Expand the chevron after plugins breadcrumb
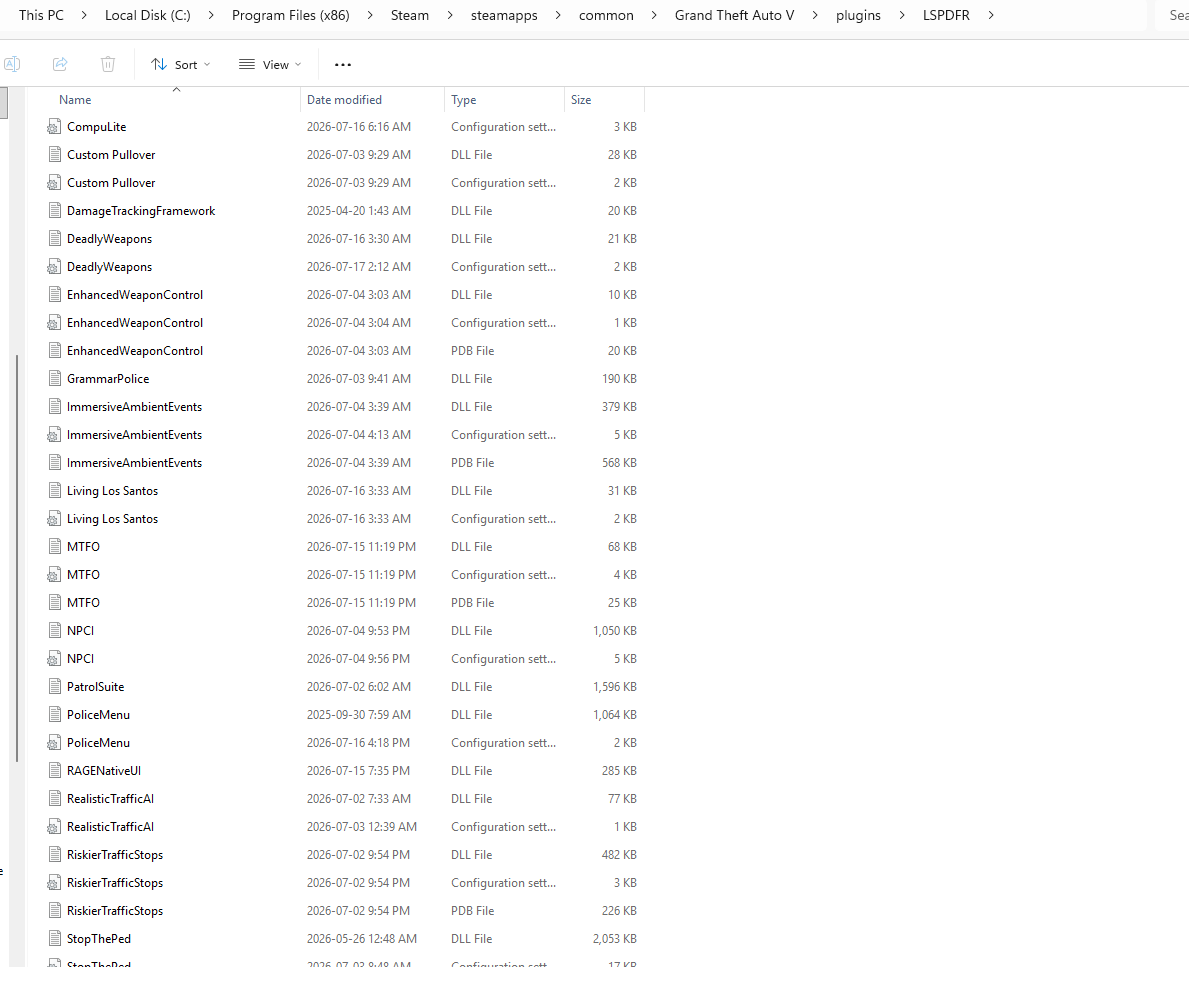 coord(902,15)
